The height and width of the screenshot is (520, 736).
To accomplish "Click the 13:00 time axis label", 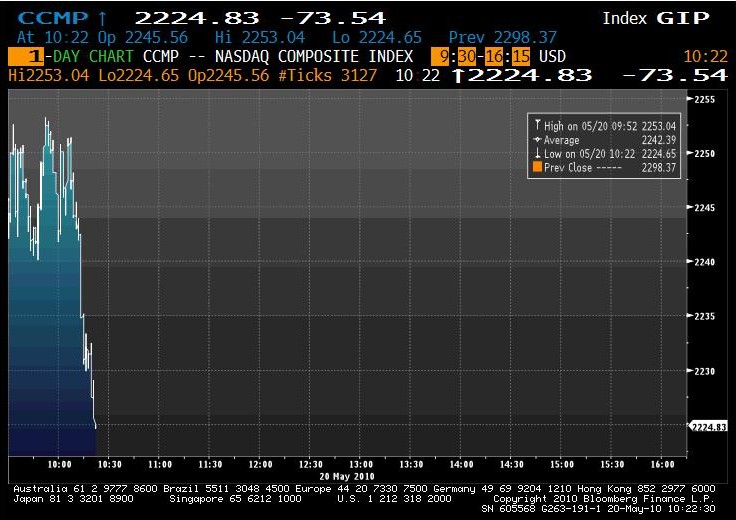I will [x=360, y=465].
